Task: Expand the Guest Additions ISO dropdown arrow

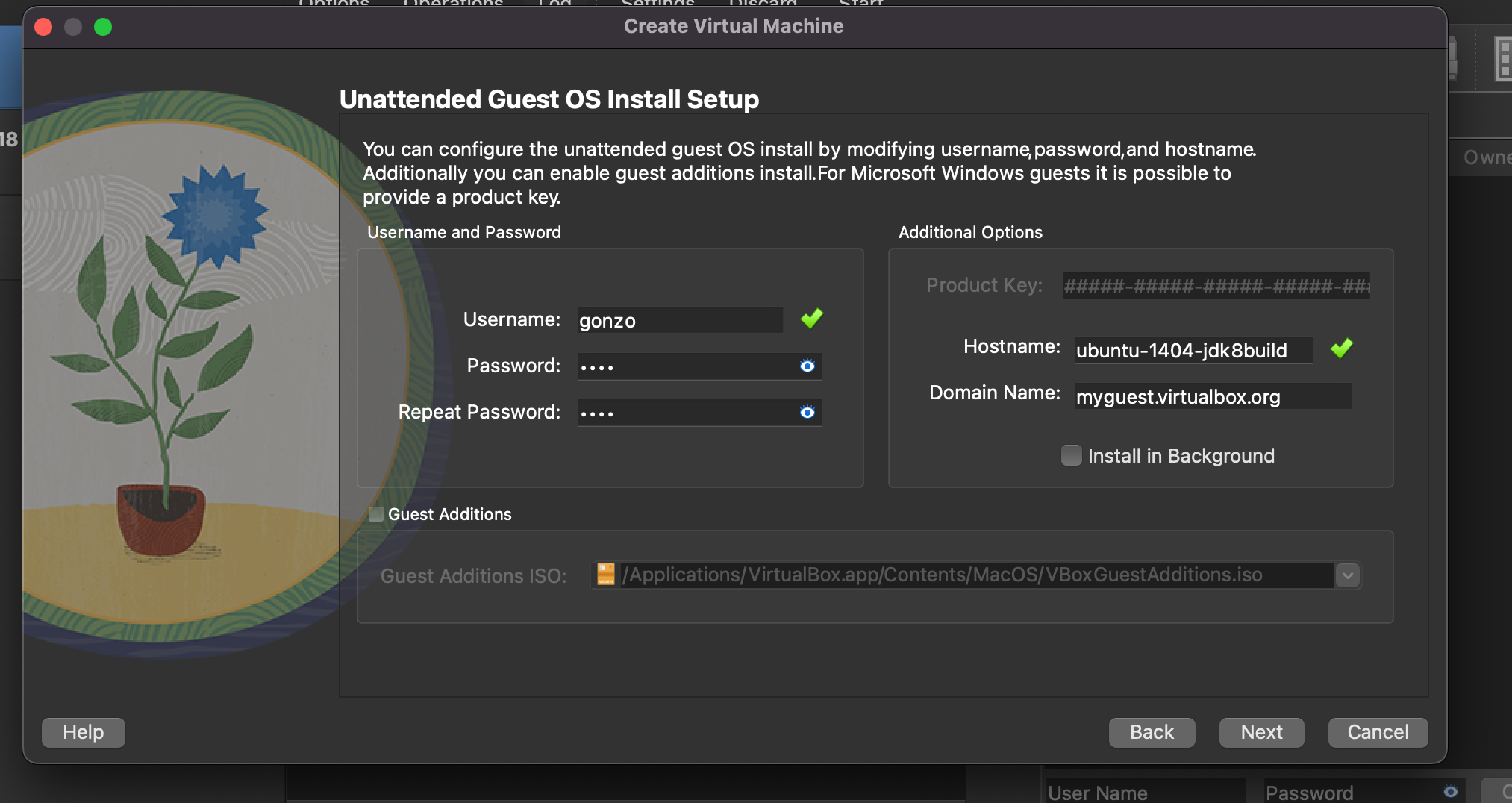Action: 1348,575
